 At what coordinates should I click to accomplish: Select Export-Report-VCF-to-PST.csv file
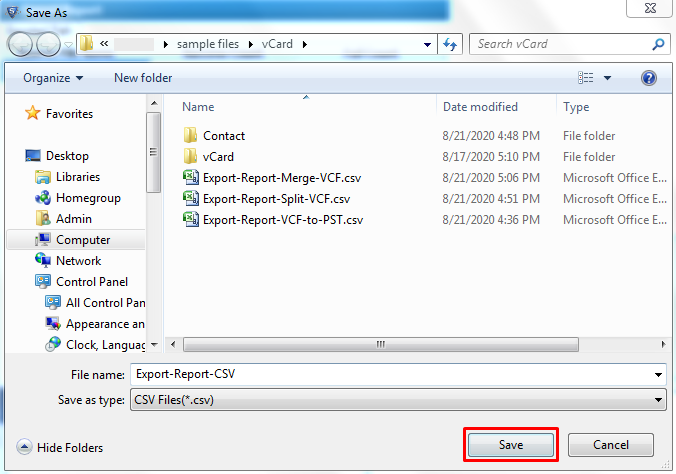[x=282, y=220]
